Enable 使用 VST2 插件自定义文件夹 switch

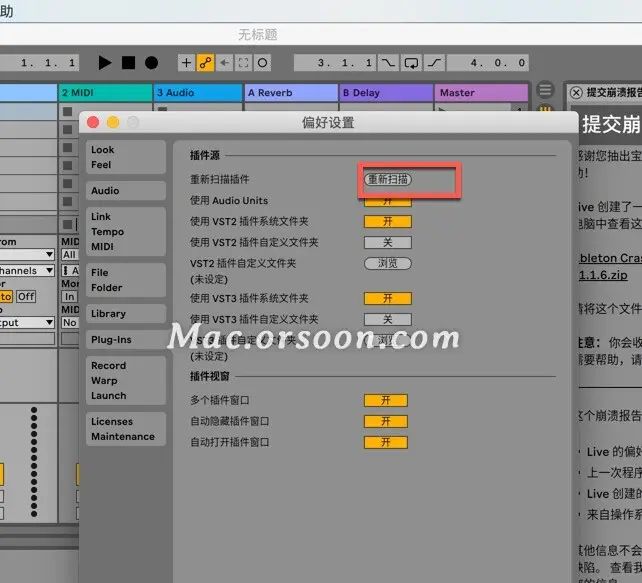388,242
